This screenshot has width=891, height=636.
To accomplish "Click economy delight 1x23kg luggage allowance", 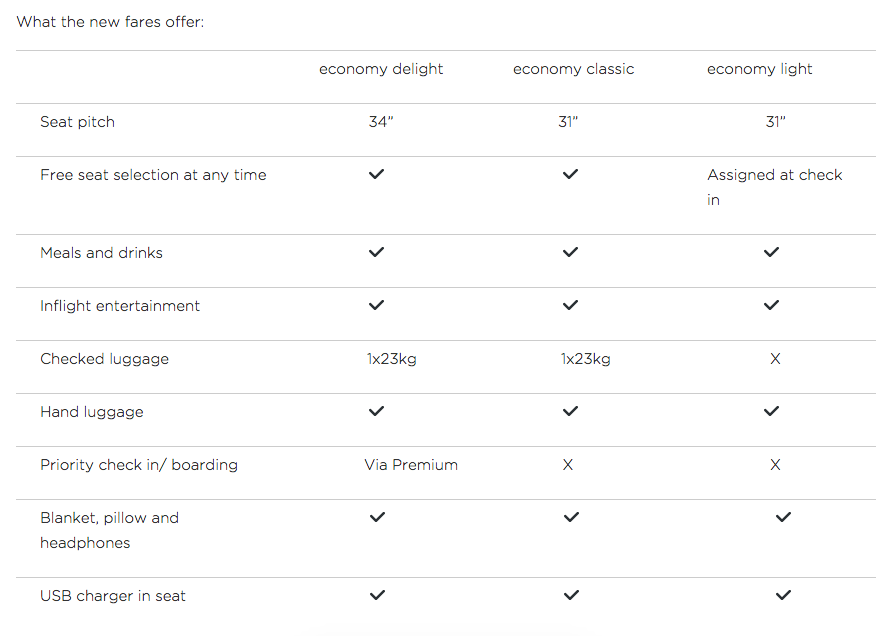I will (391, 358).
